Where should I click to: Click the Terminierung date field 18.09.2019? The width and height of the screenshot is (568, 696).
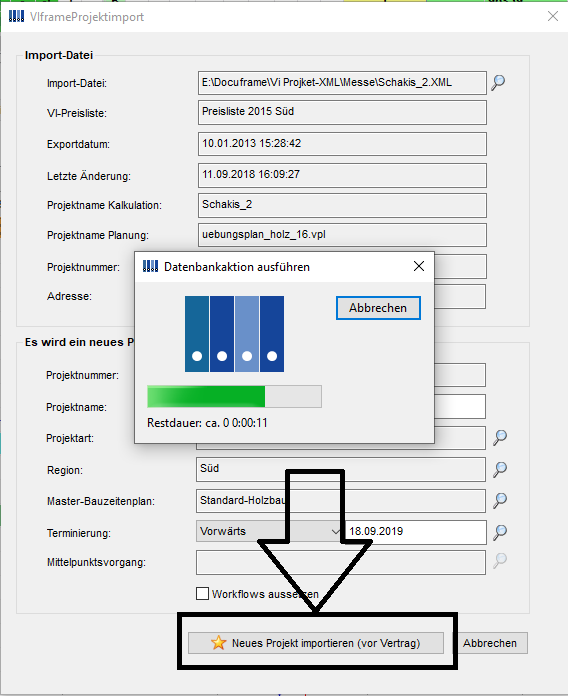pos(415,532)
